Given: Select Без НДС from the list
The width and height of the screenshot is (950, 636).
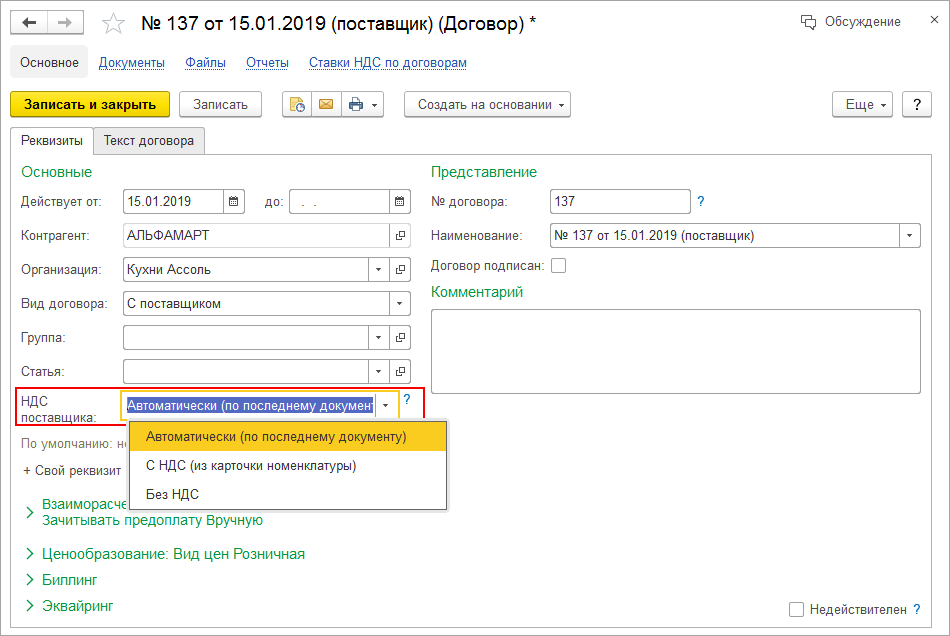Looking at the screenshot, I should pos(173,494).
